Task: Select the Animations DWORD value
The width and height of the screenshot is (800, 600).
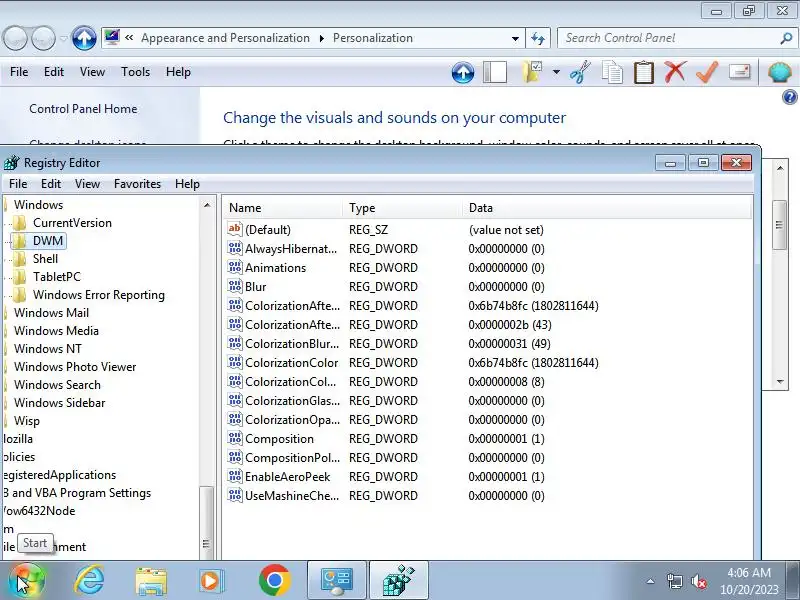Action: point(276,268)
